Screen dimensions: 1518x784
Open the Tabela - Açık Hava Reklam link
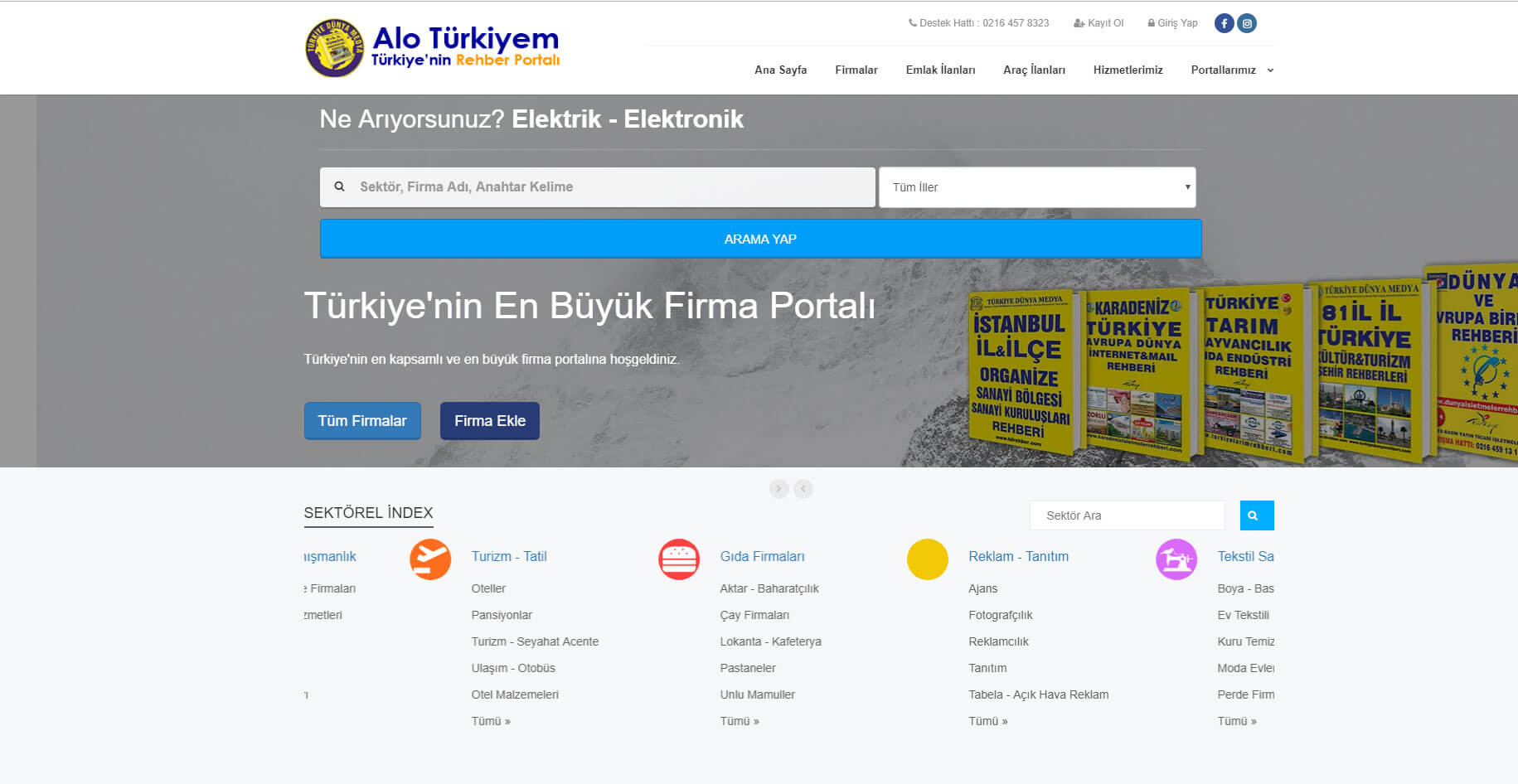[x=1038, y=694]
